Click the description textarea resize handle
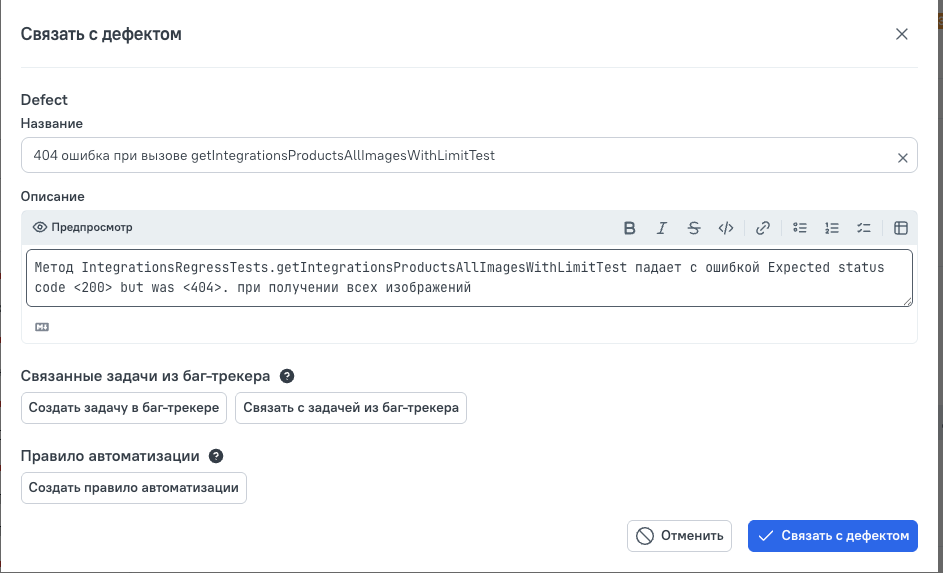The height and width of the screenshot is (573, 943). pyautogui.click(x=908, y=301)
